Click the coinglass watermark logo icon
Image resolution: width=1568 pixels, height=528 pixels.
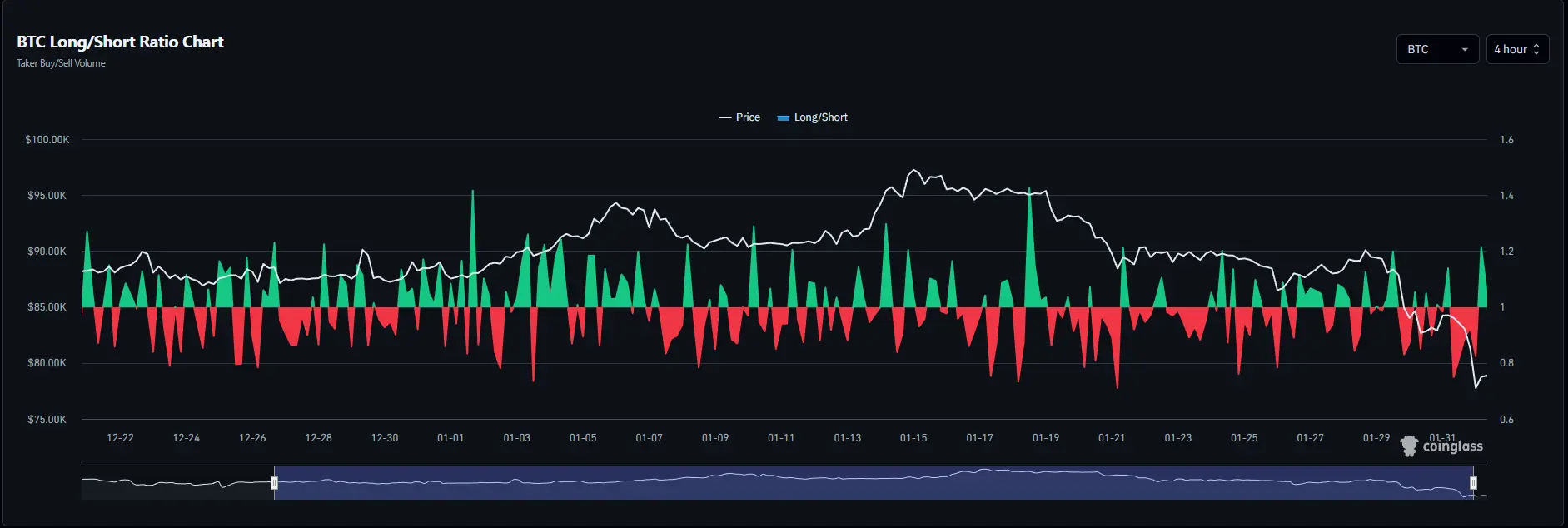[1409, 446]
